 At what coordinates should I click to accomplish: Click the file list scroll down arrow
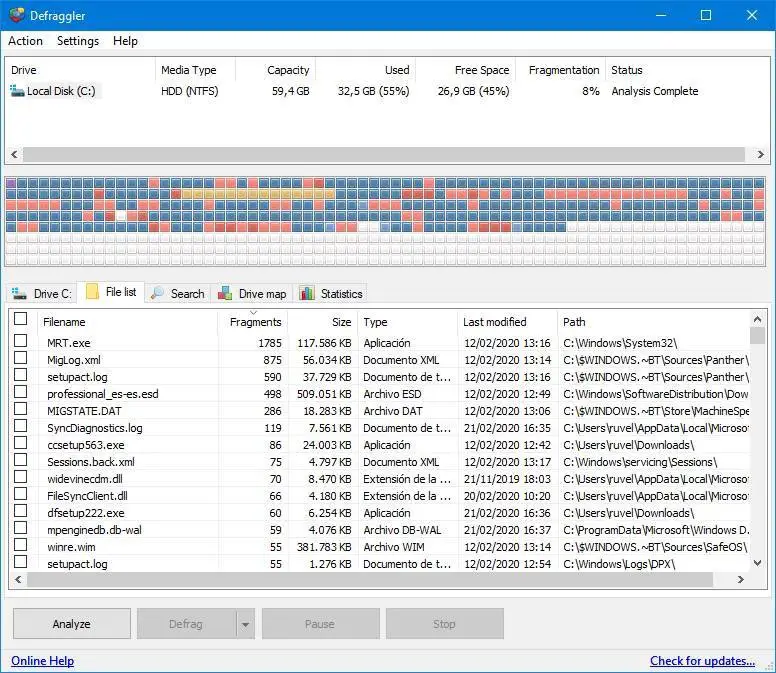757,563
